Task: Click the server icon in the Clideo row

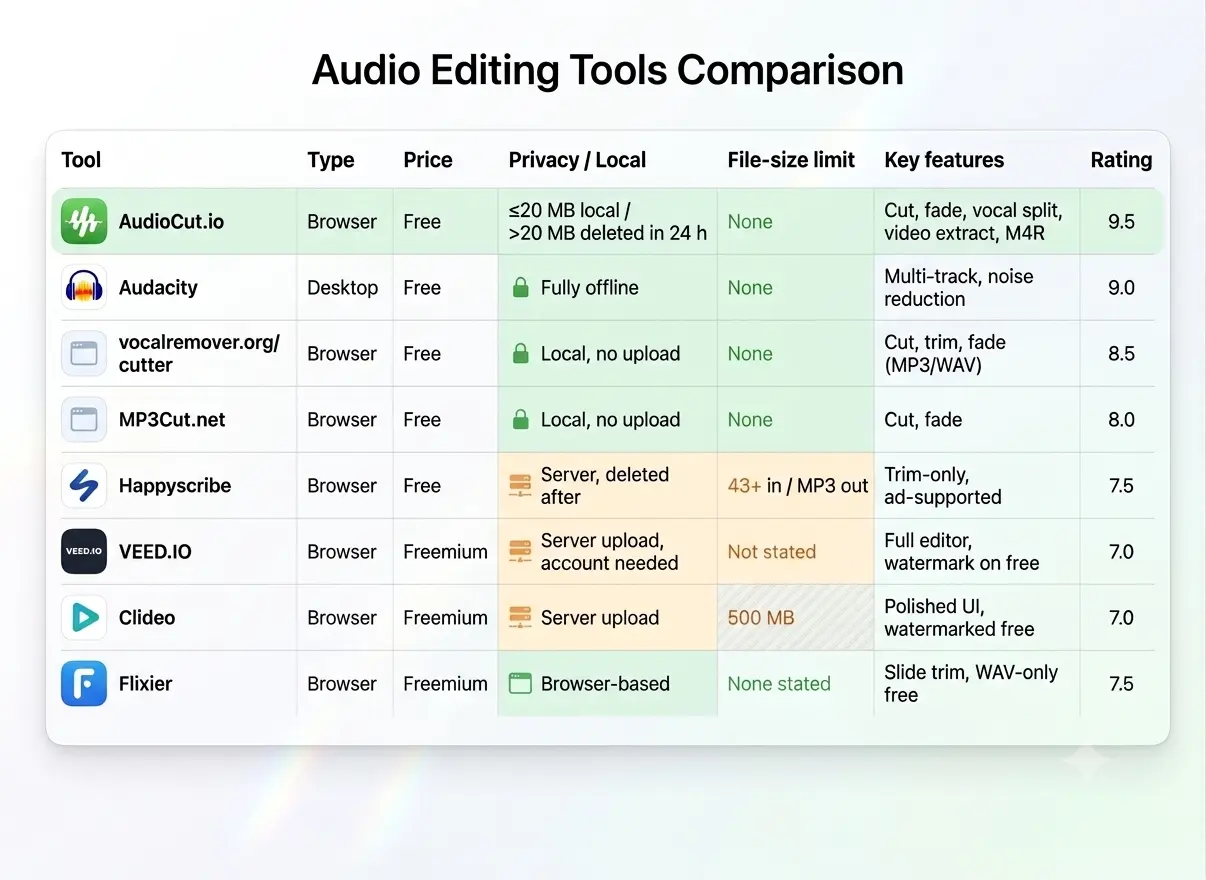Action: pyautogui.click(x=520, y=618)
